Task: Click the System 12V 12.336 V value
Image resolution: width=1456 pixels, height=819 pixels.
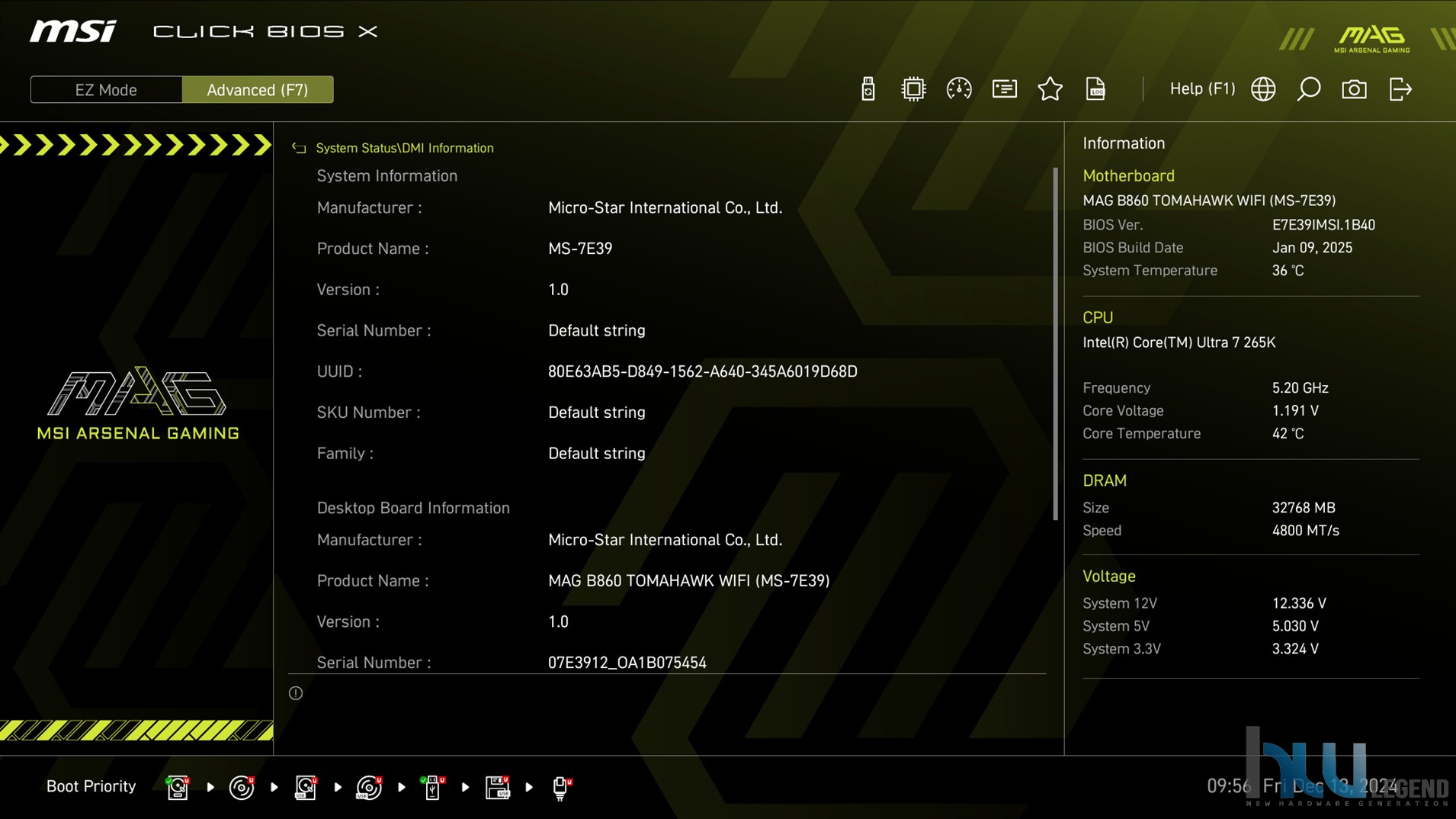Action: [x=1299, y=603]
